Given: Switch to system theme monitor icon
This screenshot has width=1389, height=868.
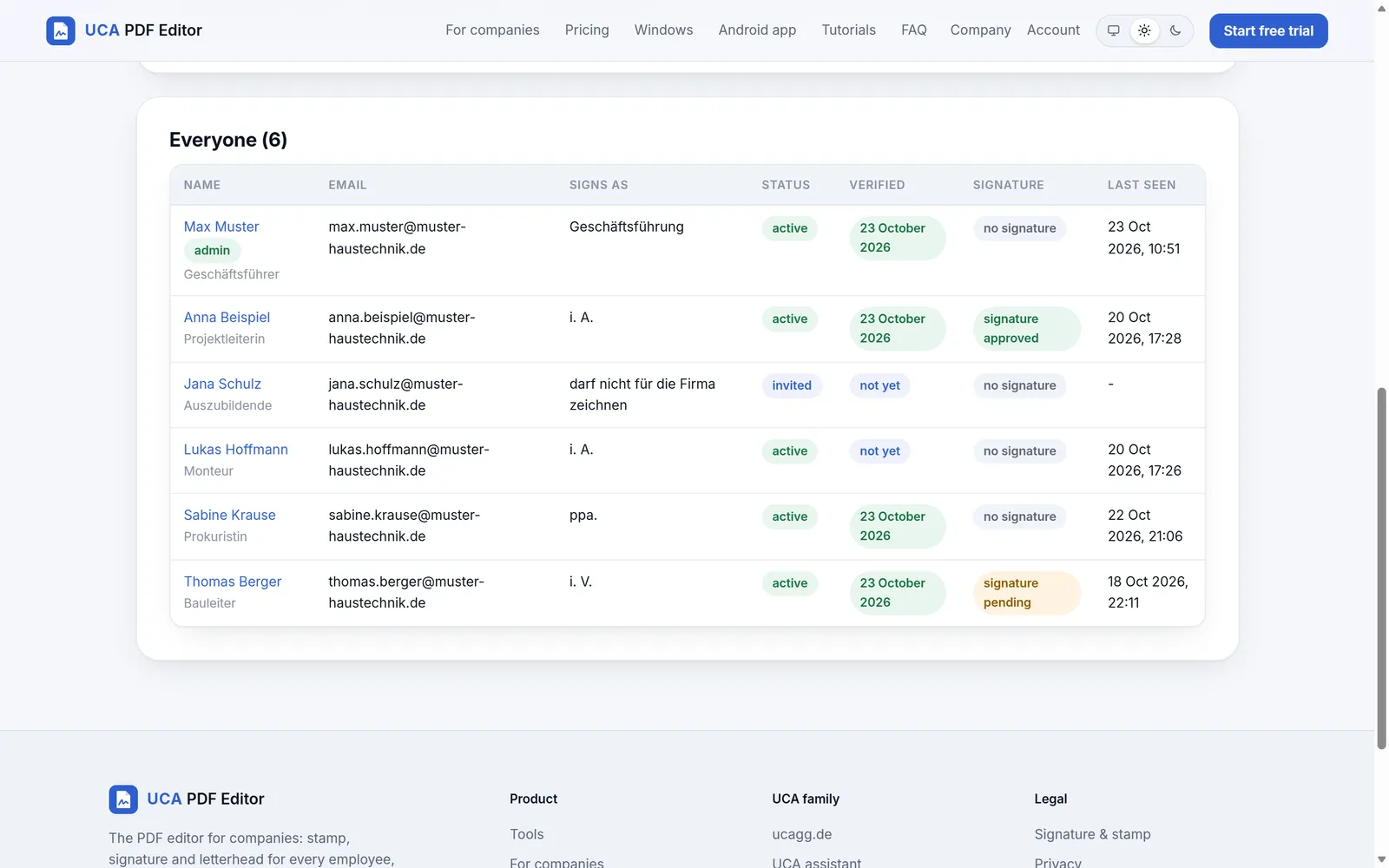Looking at the screenshot, I should [1114, 30].
